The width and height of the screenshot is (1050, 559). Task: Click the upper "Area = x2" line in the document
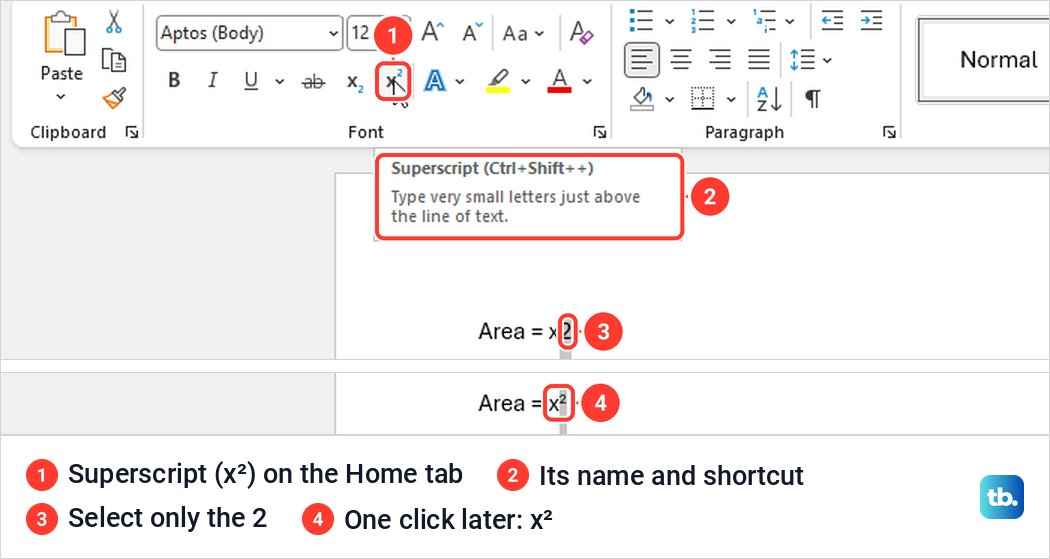coord(526,331)
